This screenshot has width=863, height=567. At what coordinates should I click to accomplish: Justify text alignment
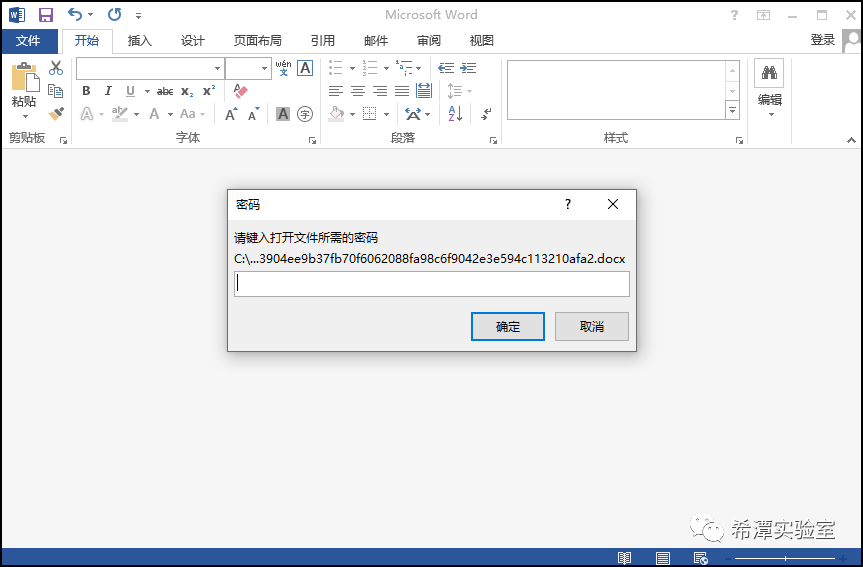pyautogui.click(x=402, y=91)
